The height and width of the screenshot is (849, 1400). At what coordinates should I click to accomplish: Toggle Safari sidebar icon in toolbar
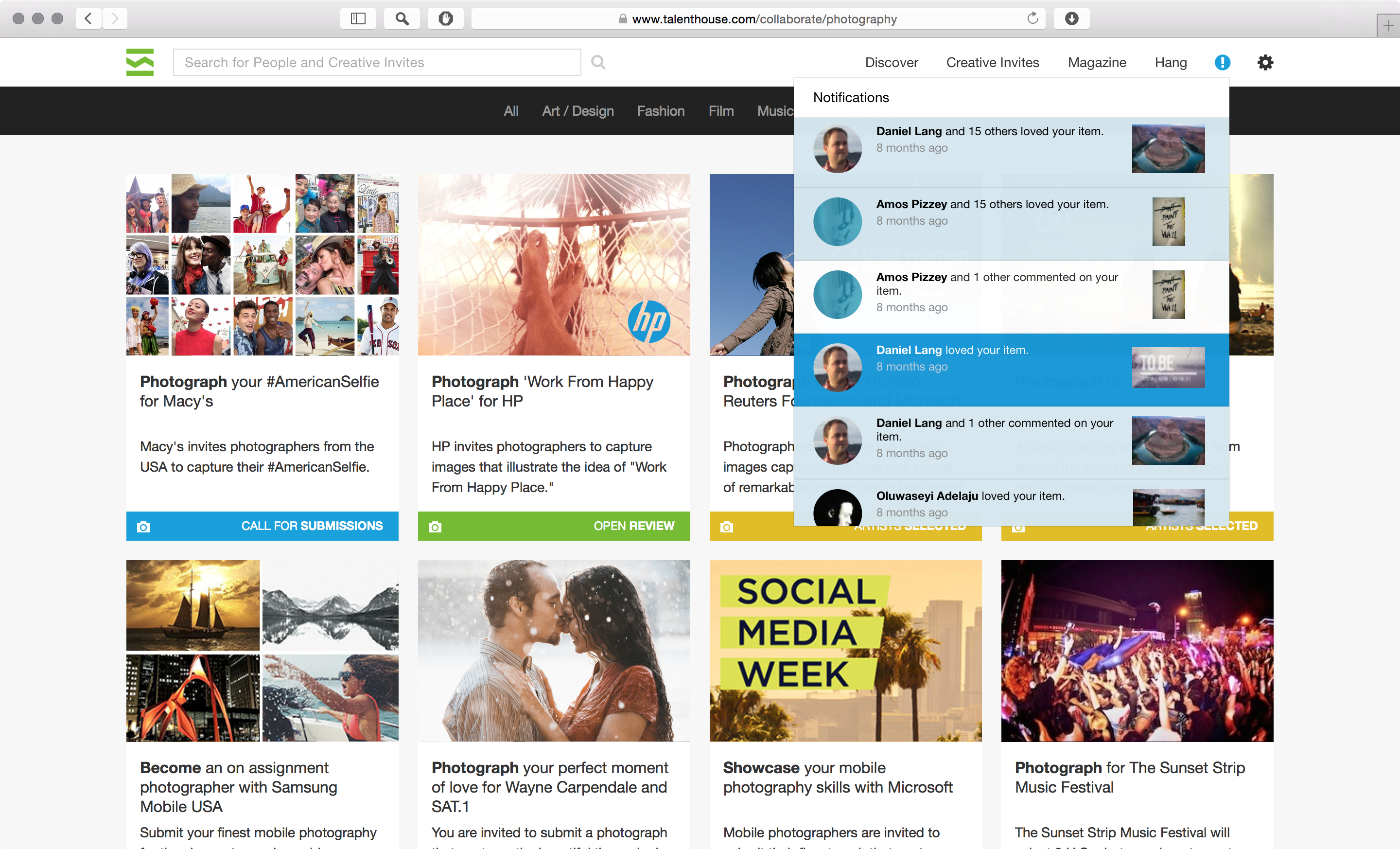(358, 19)
